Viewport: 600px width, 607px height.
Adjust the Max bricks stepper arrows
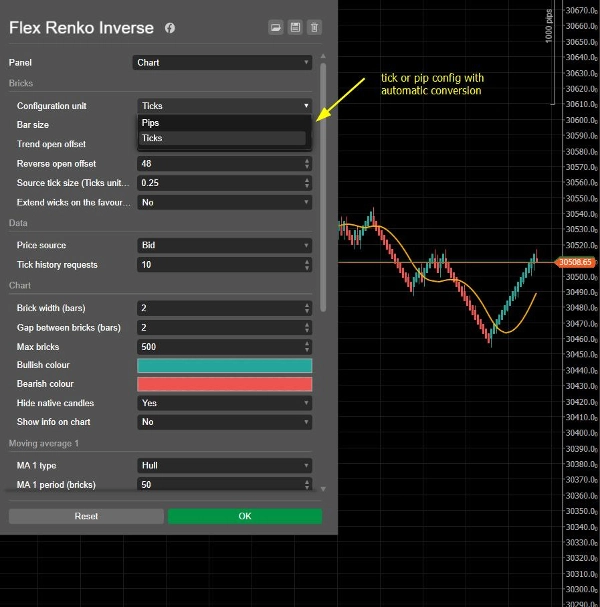click(x=307, y=347)
